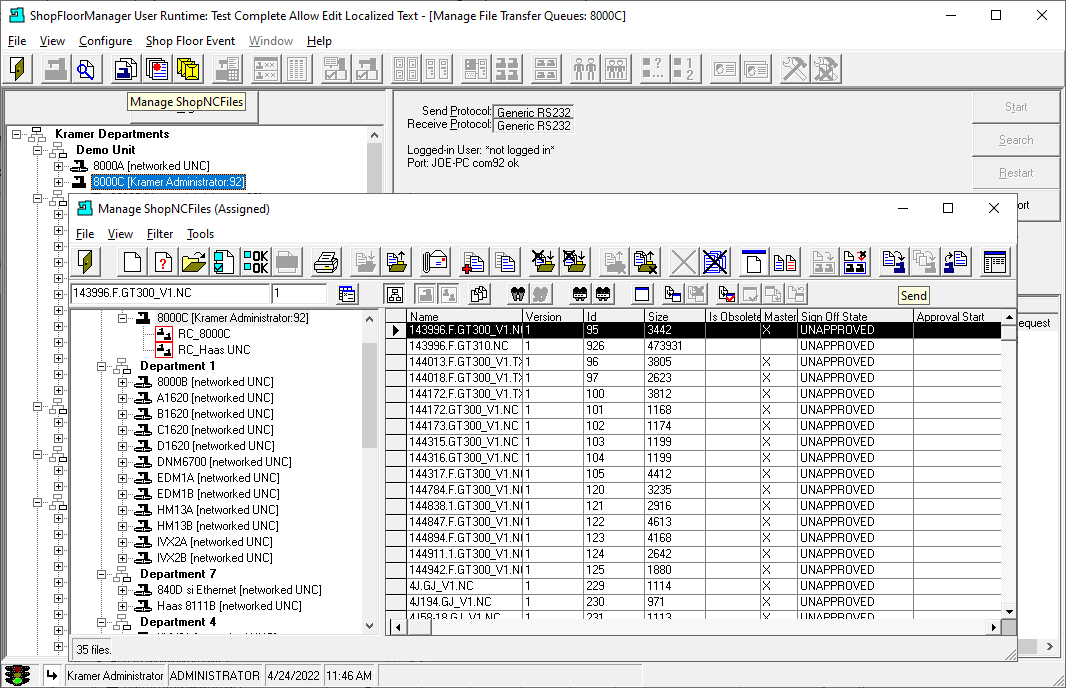
Task: Collapse the Kramer Departments tree node
Action: pyautogui.click(x=16, y=134)
